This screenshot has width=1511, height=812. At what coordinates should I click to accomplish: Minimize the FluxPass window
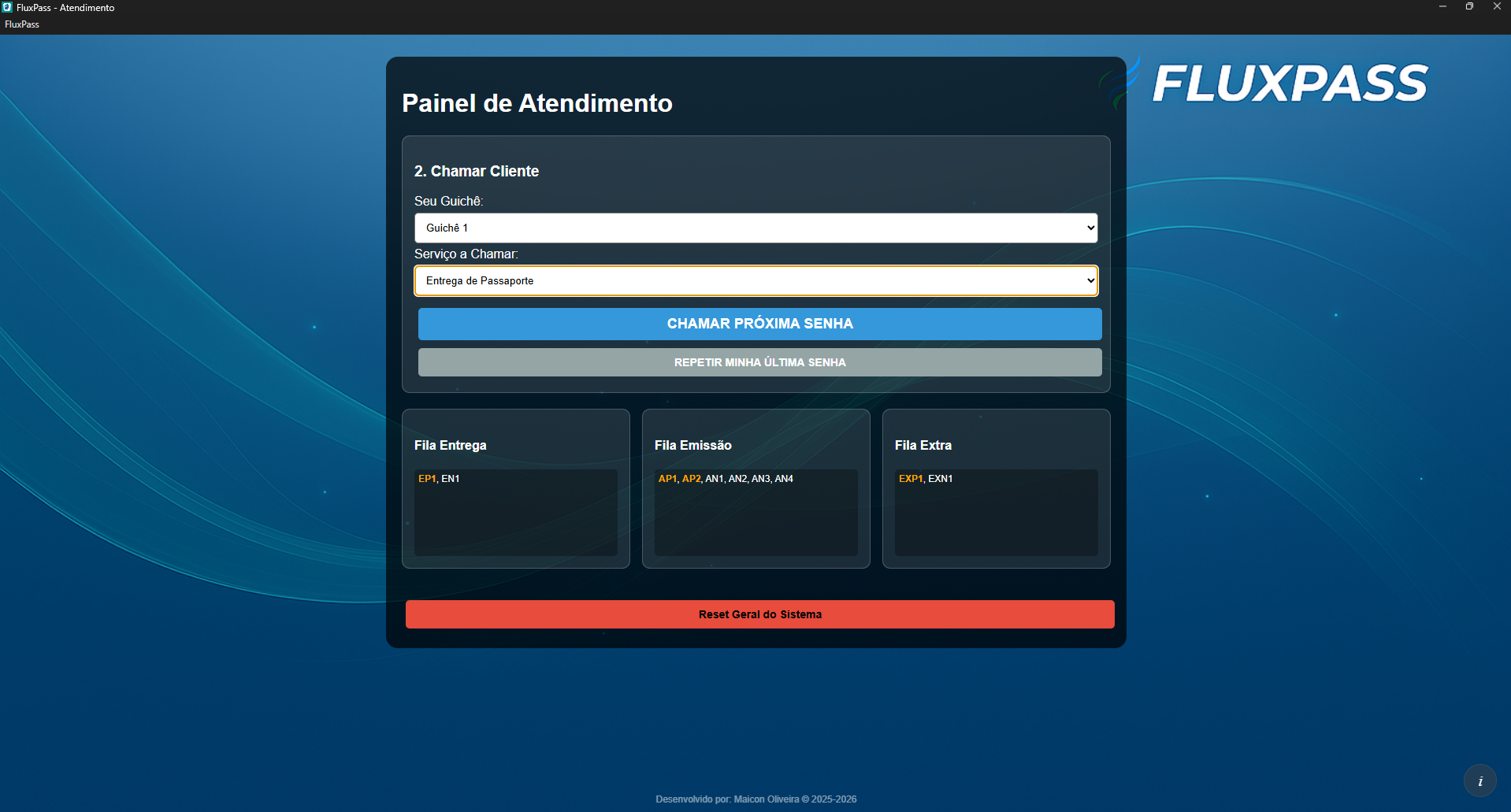[x=1442, y=6]
